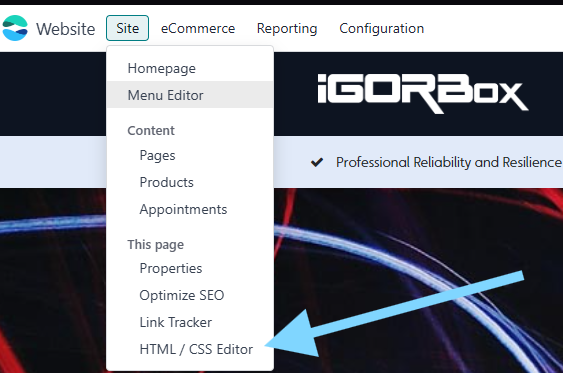Viewport: 563px width, 373px height.
Task: Open Link Tracker for this page
Action: pyautogui.click(x=190, y=322)
